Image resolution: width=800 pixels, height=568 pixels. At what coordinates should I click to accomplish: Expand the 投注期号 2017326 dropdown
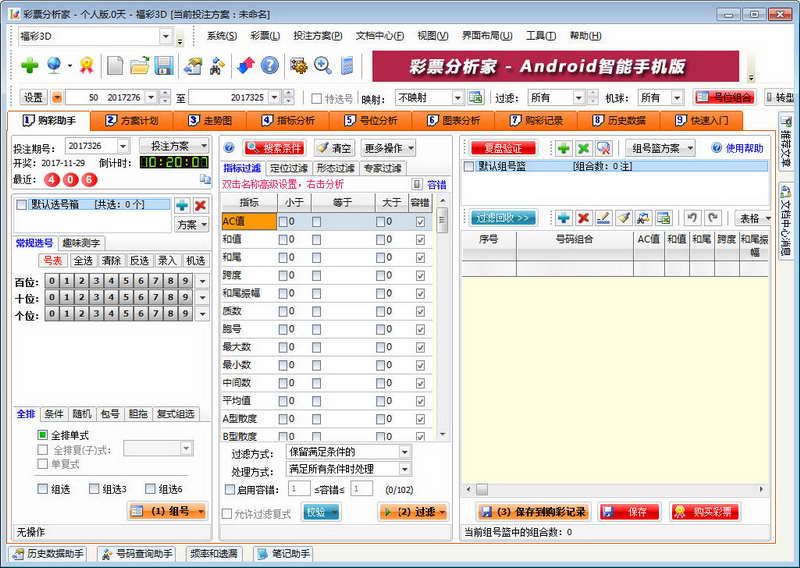point(123,146)
